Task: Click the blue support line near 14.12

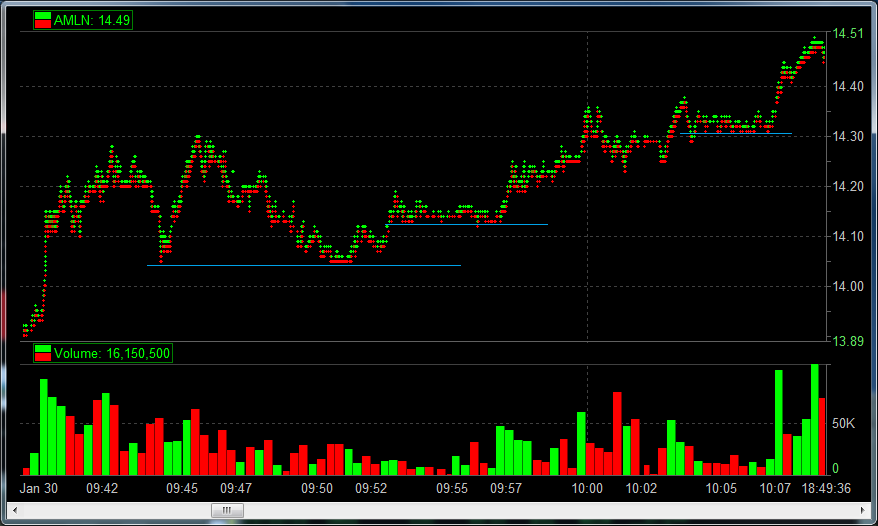Action: click(467, 225)
